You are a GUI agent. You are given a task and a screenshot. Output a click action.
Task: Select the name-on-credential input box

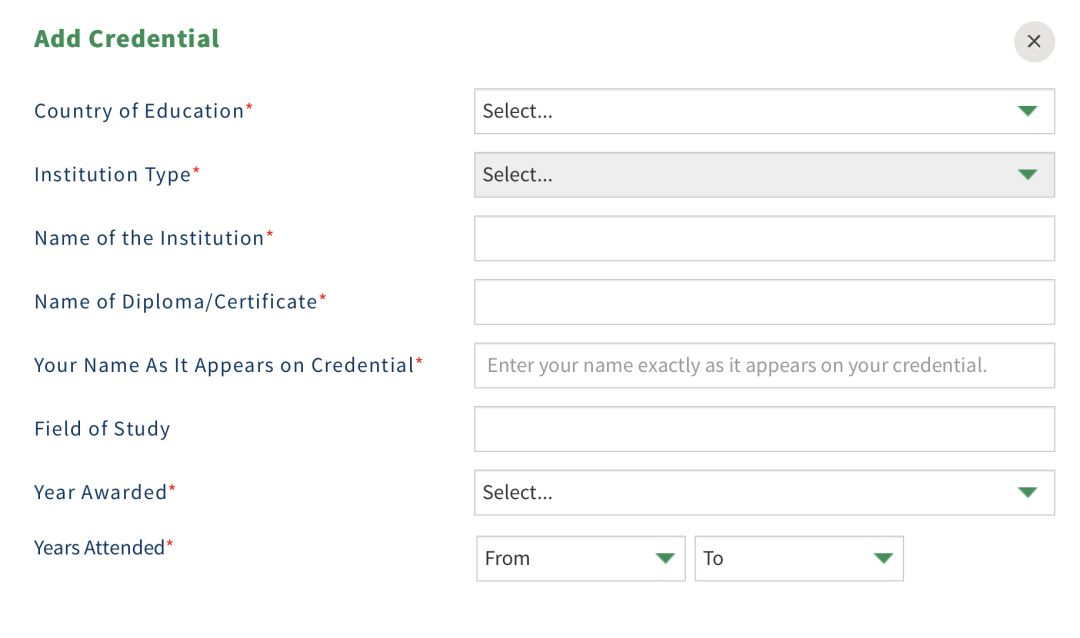(x=764, y=365)
